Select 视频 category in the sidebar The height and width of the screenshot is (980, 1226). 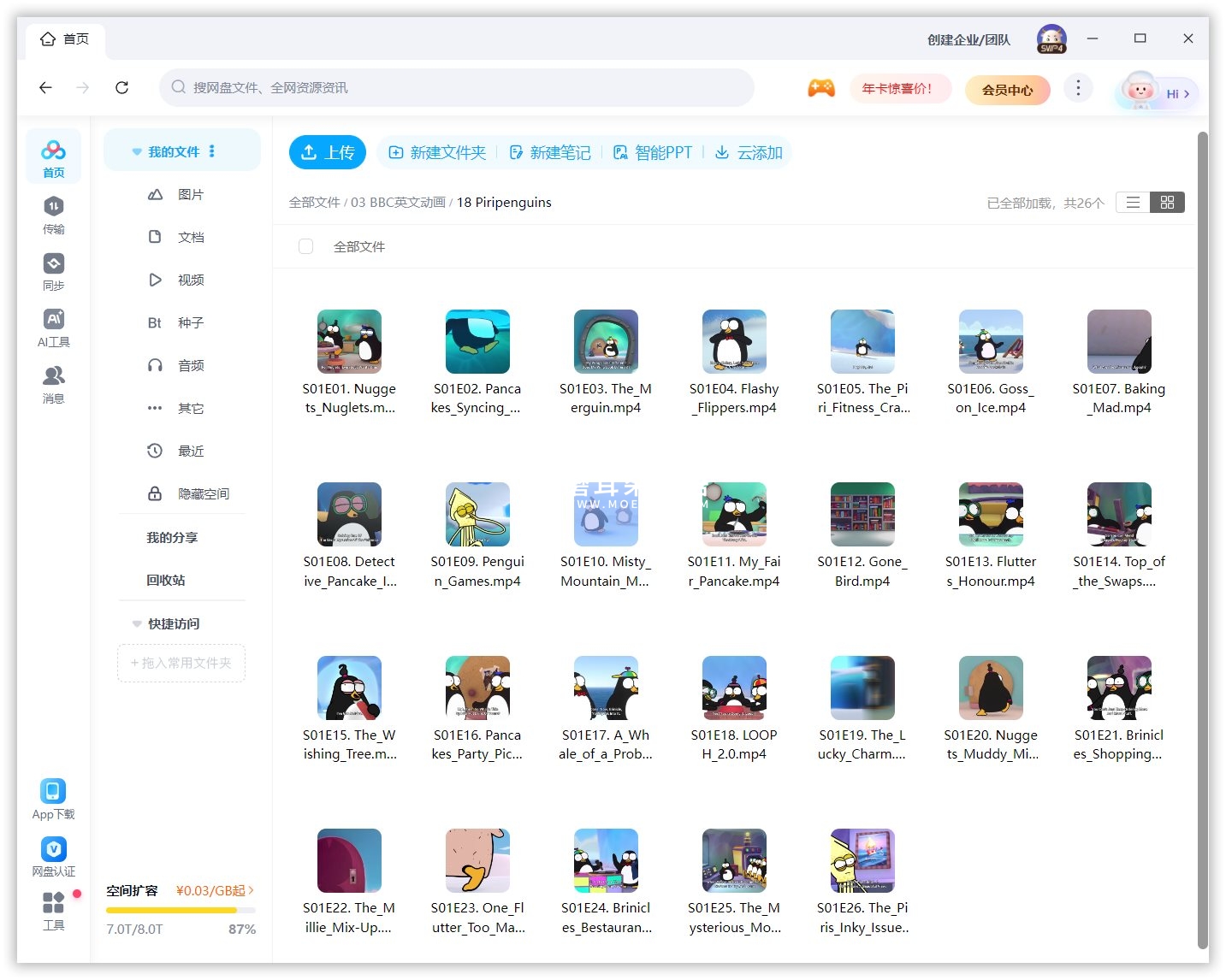pyautogui.click(x=189, y=280)
